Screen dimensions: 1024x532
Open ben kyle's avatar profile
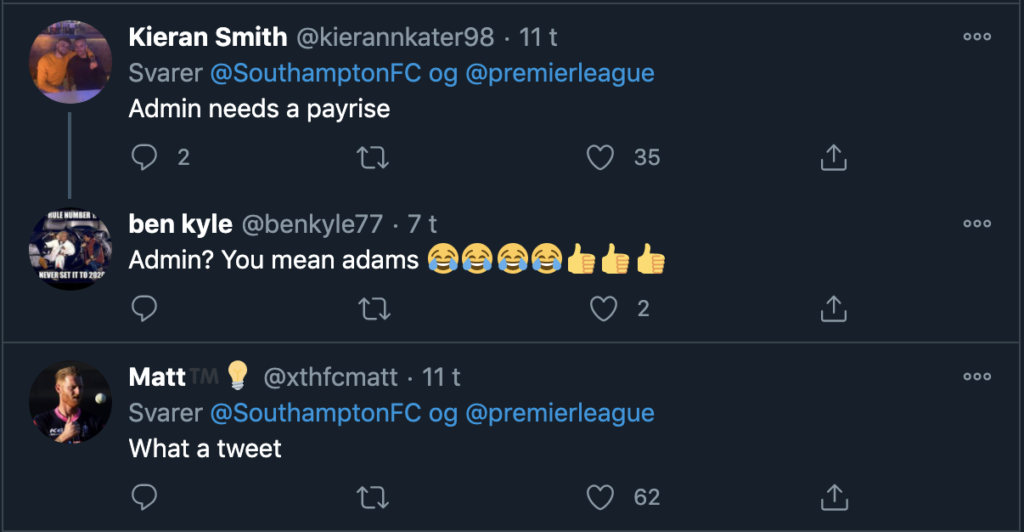point(70,249)
